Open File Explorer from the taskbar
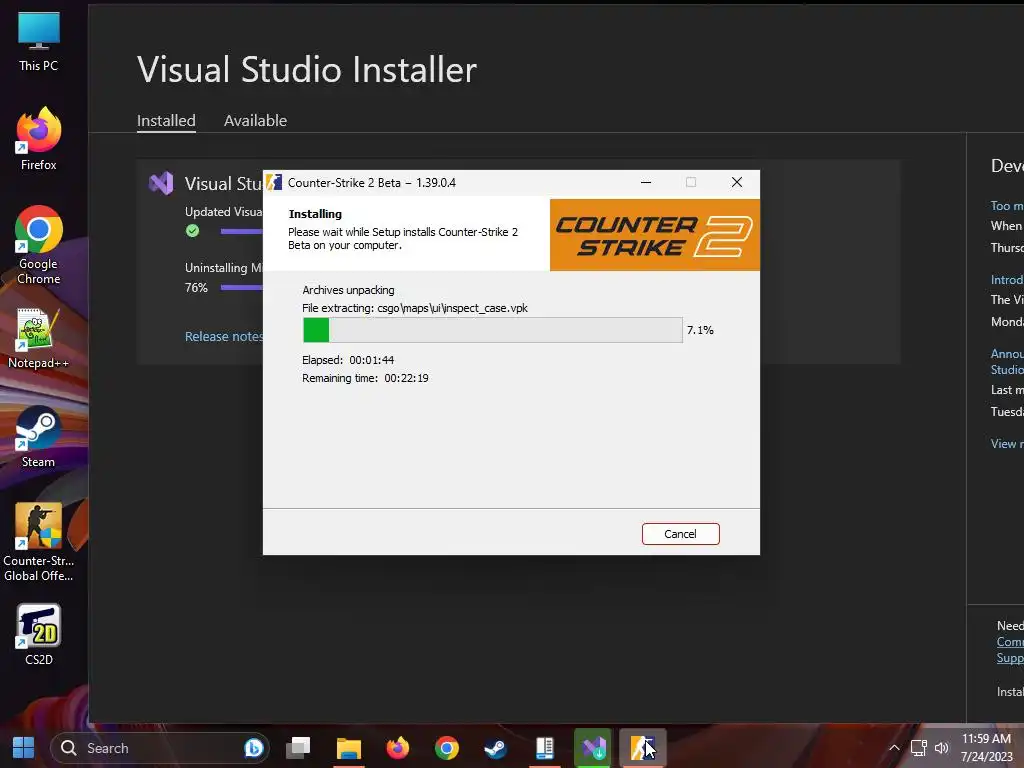 pos(349,748)
